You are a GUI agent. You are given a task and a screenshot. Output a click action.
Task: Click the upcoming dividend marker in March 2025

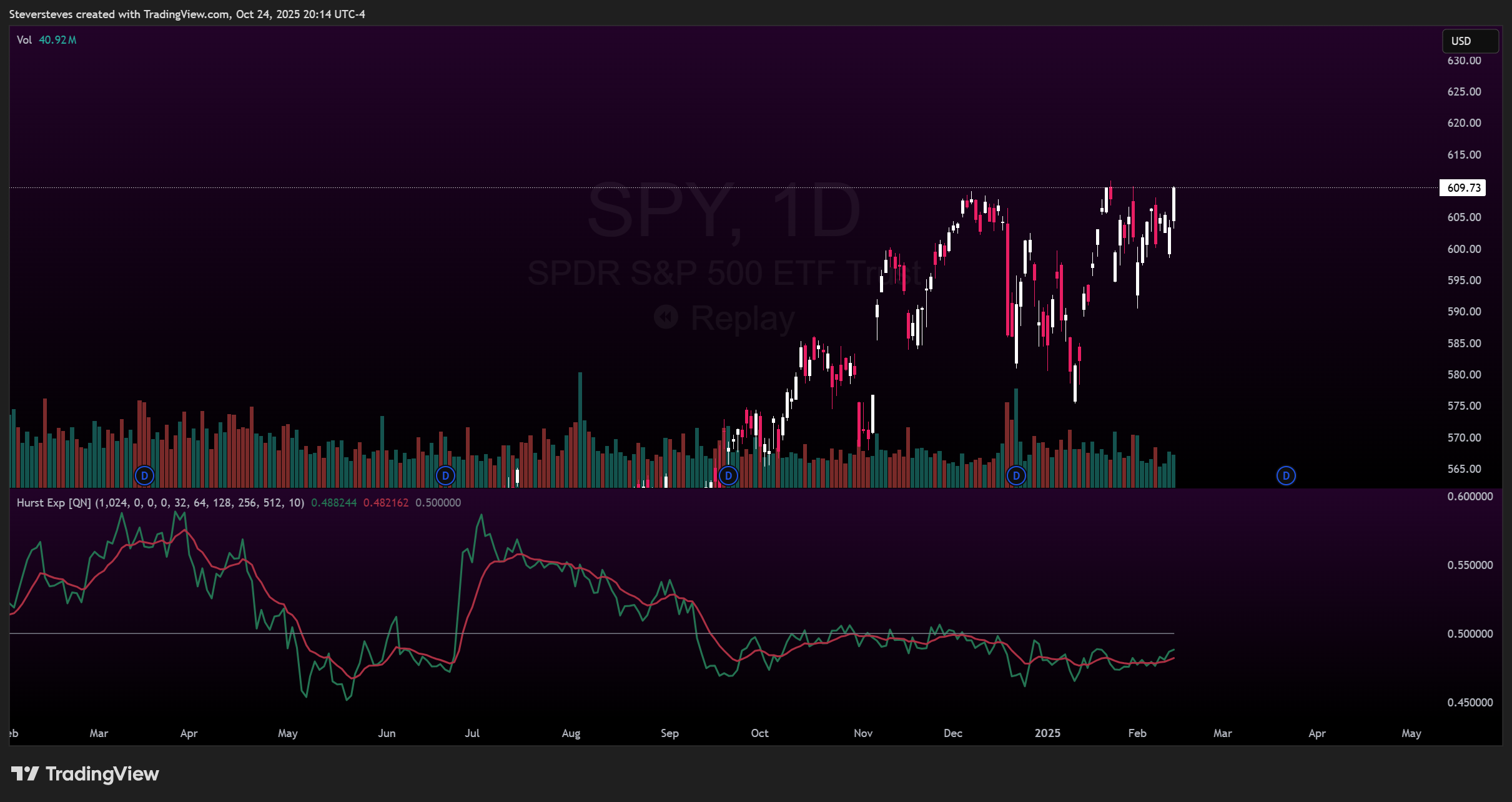coord(1286,476)
